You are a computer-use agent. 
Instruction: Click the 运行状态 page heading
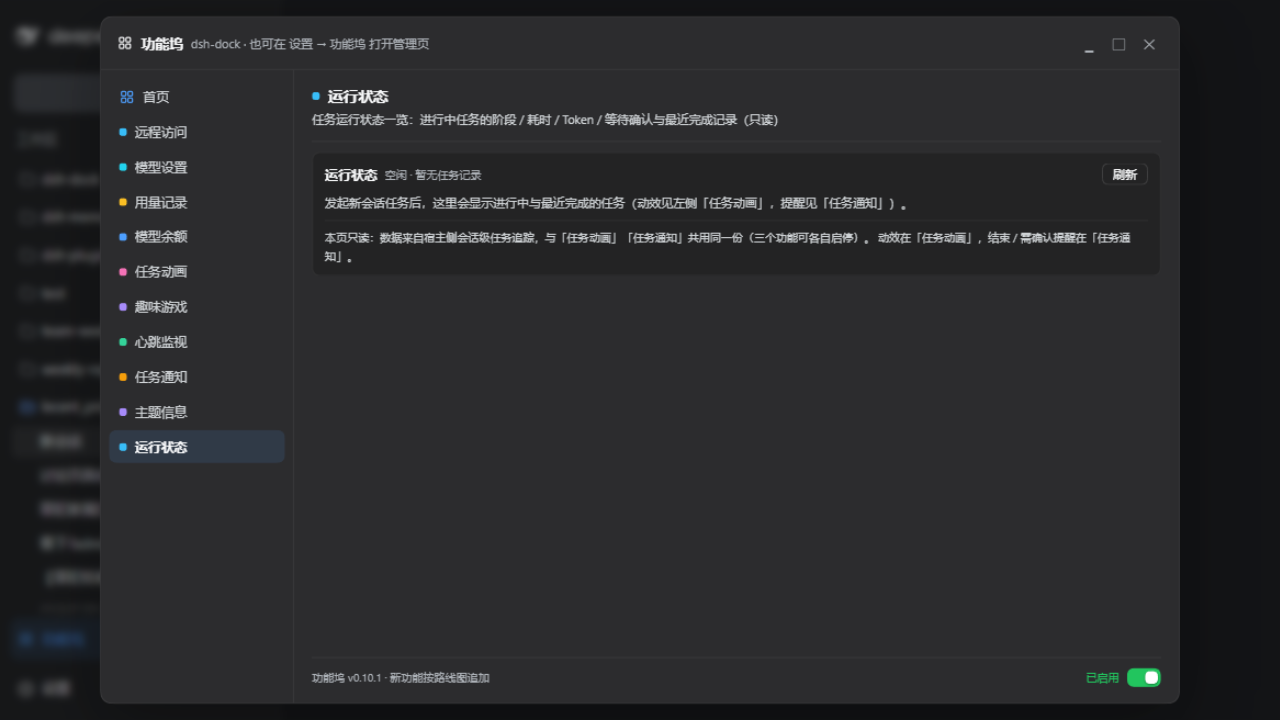pyautogui.click(x=358, y=97)
